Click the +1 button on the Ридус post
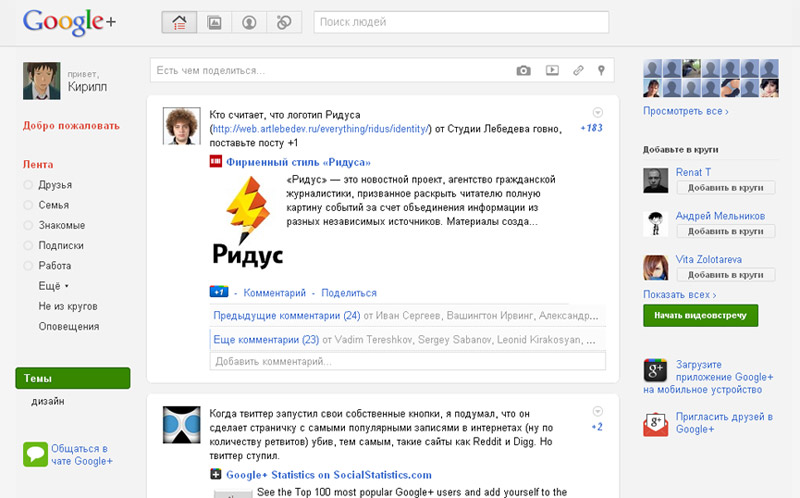Viewport: 800px width, 498px height. click(219, 292)
